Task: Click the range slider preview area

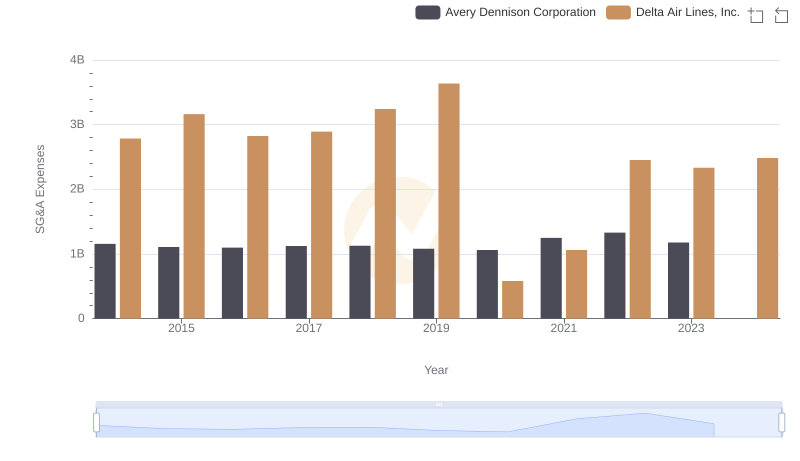Action: (439, 423)
